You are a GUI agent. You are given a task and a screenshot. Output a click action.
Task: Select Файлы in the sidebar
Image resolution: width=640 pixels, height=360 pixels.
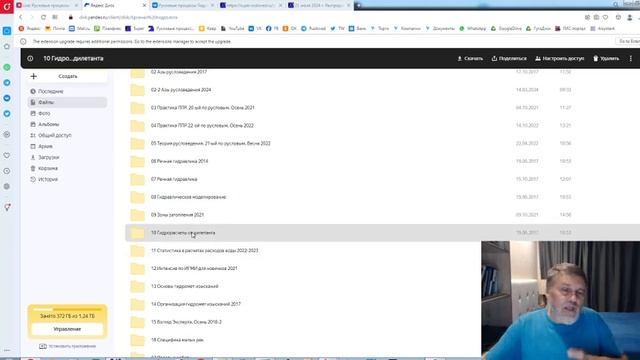click(x=67, y=102)
